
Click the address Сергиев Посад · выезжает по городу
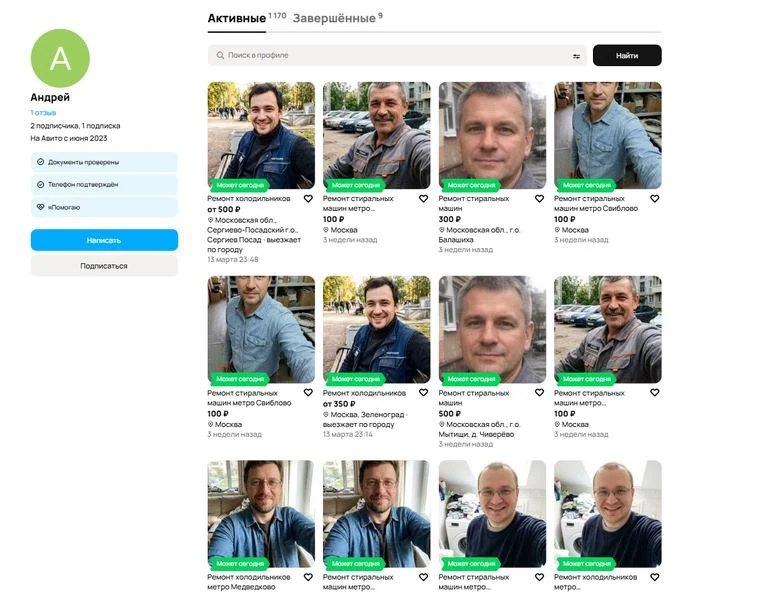pyautogui.click(x=254, y=245)
